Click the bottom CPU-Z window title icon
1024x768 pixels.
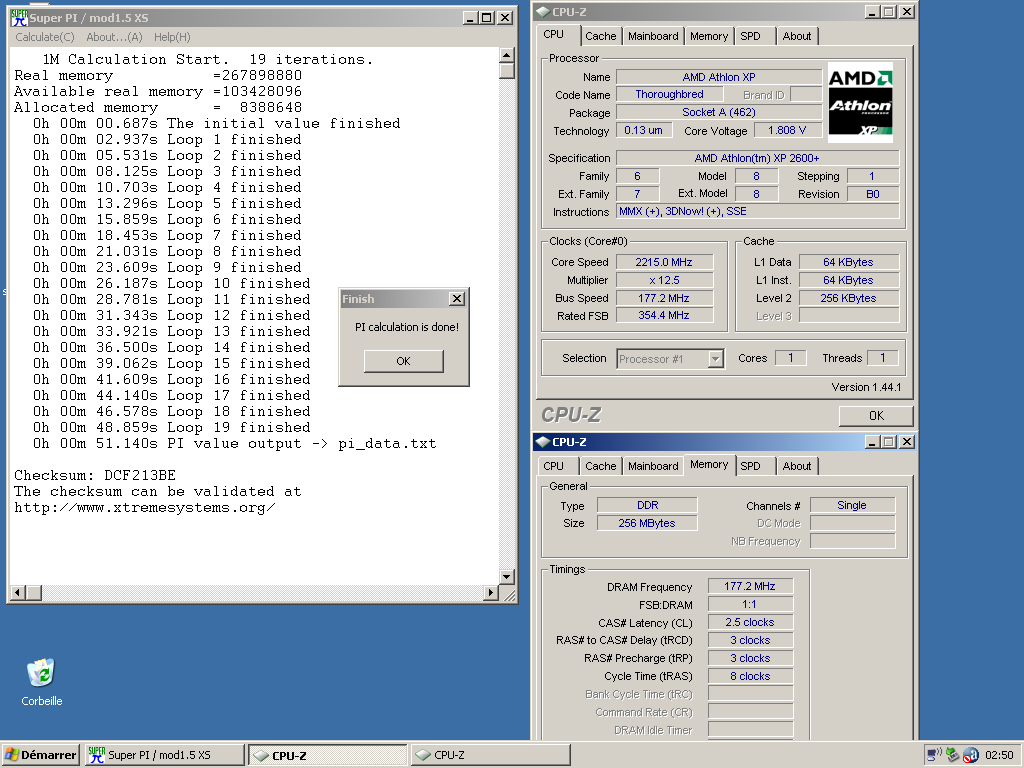[543, 442]
